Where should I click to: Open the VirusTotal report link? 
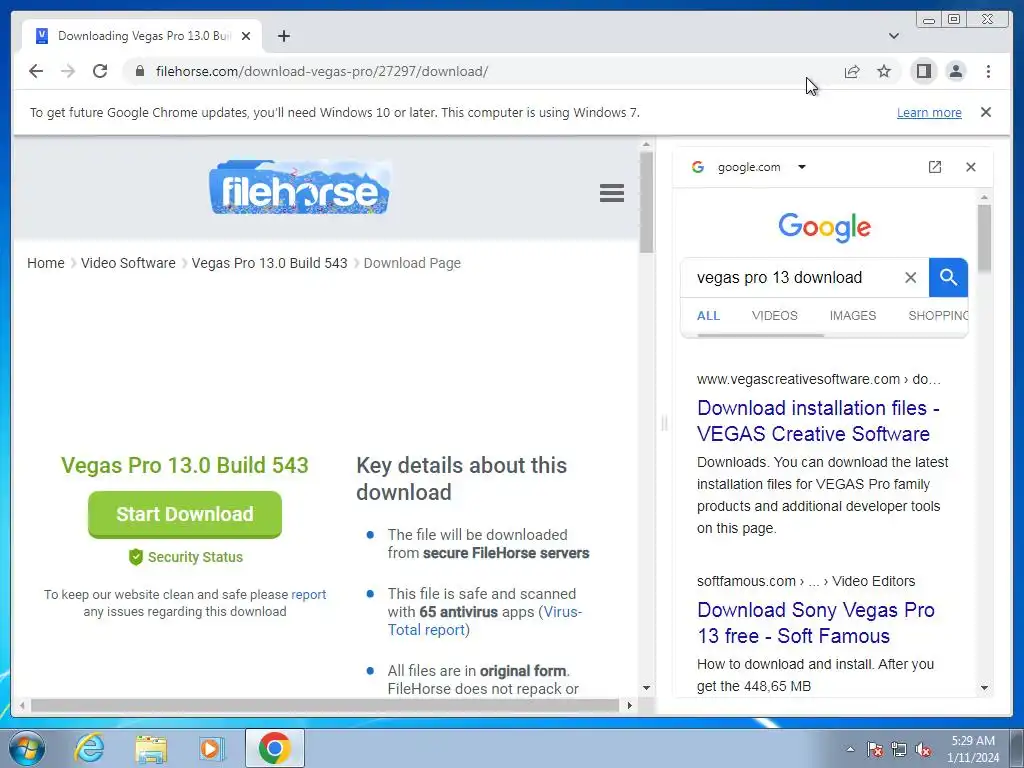(x=485, y=621)
